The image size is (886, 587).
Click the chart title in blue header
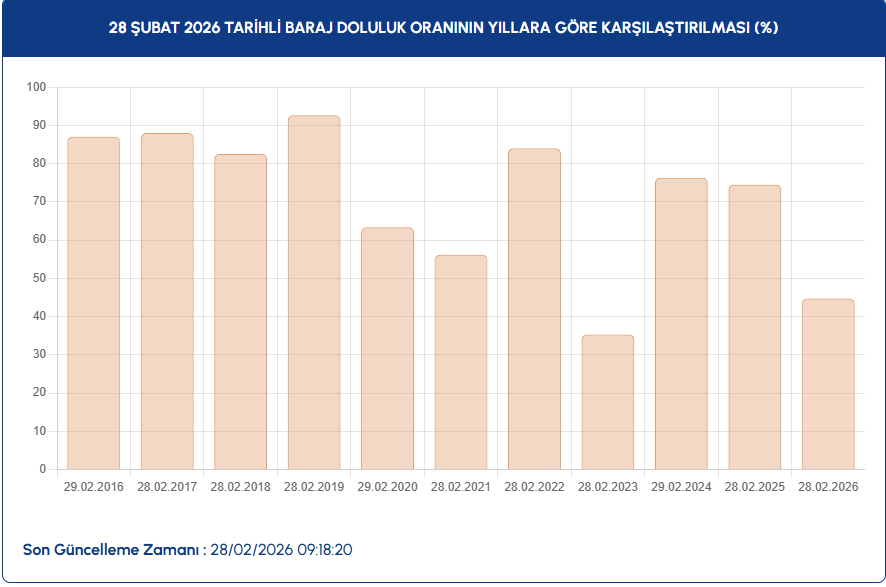[443, 28]
